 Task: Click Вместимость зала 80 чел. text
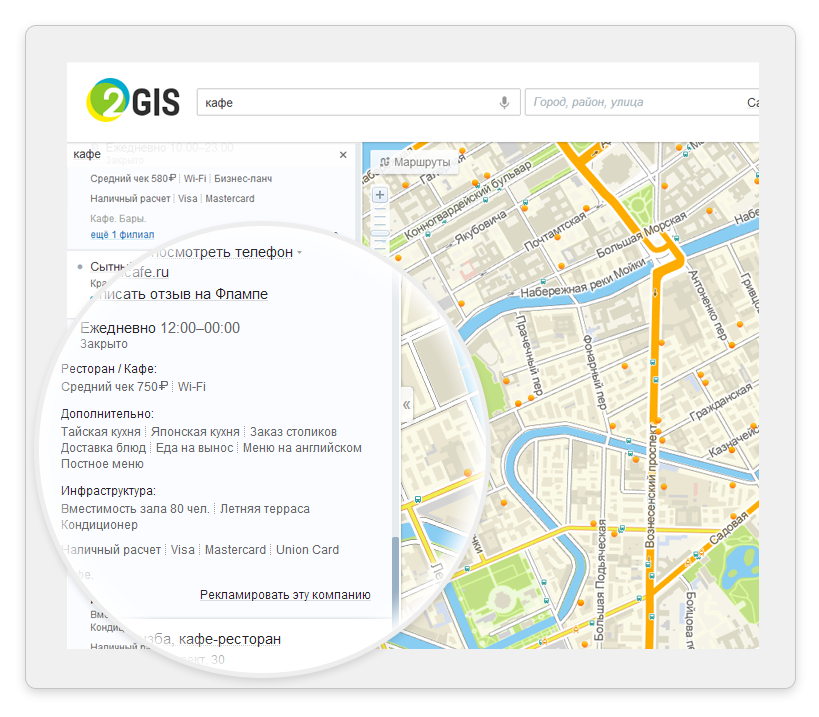point(135,509)
